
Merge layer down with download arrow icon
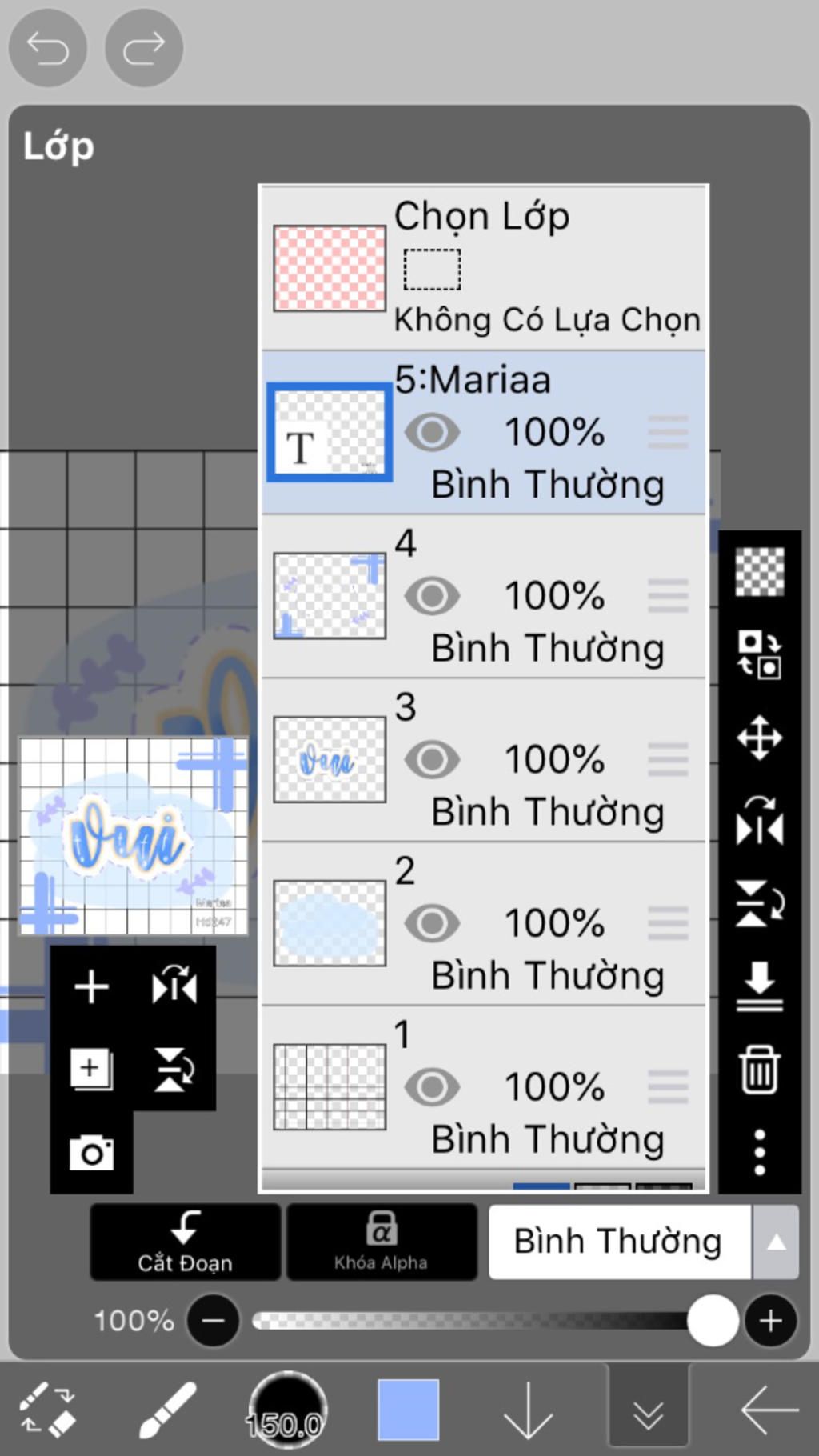[x=759, y=986]
